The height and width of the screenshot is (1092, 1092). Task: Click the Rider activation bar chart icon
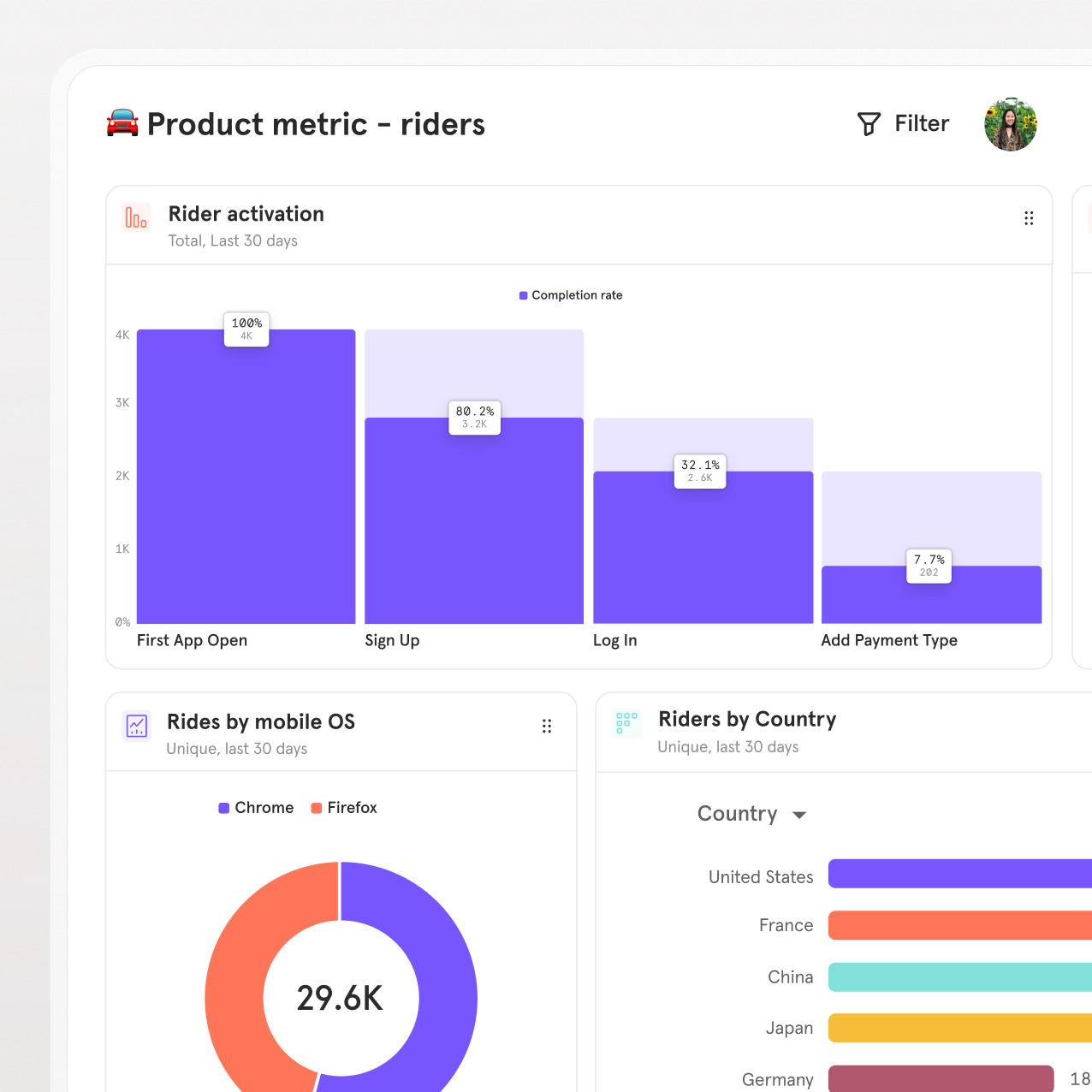pos(136,217)
